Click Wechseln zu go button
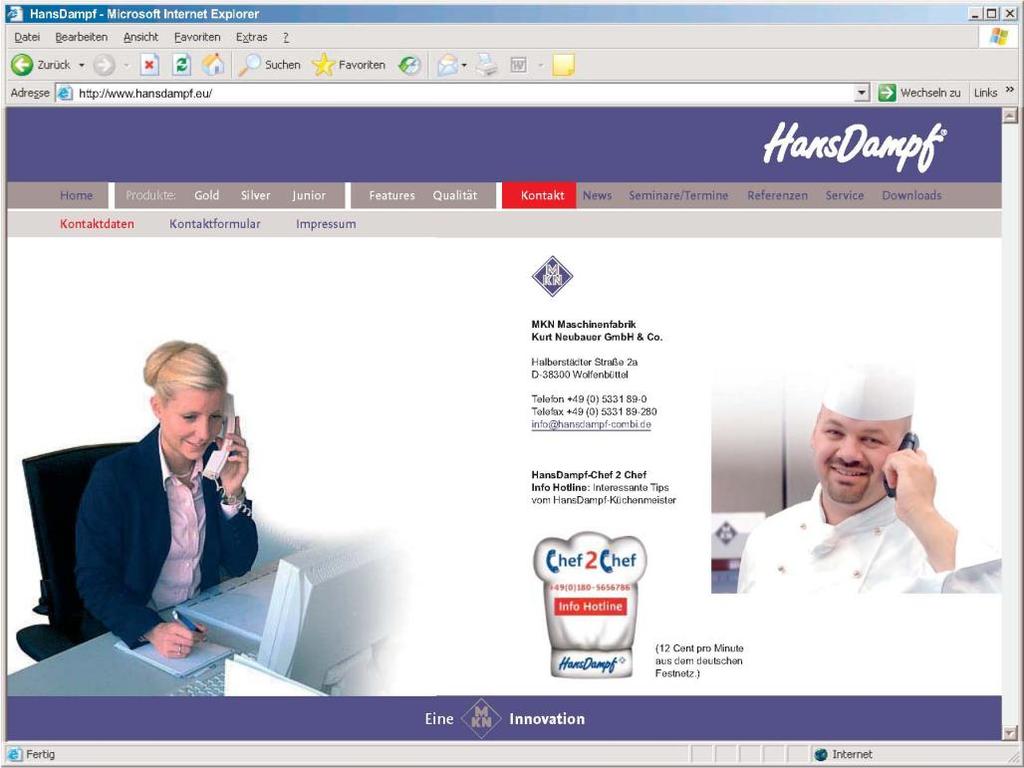Image resolution: width=1024 pixels, height=768 pixels. tap(920, 93)
